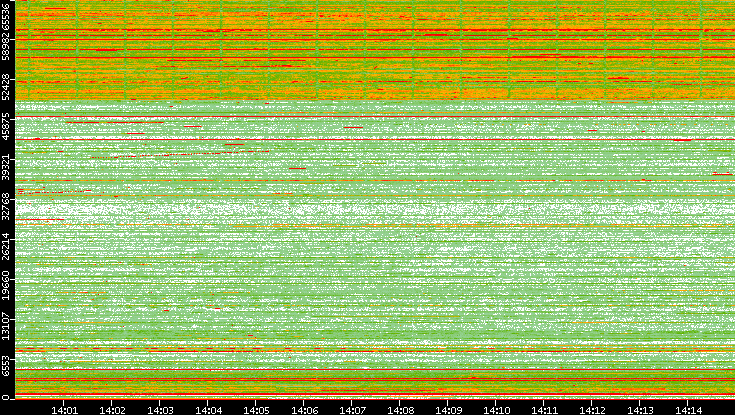Click the 14:01 time axis label
Screen dimensions: 735x415
click(x=64, y=410)
